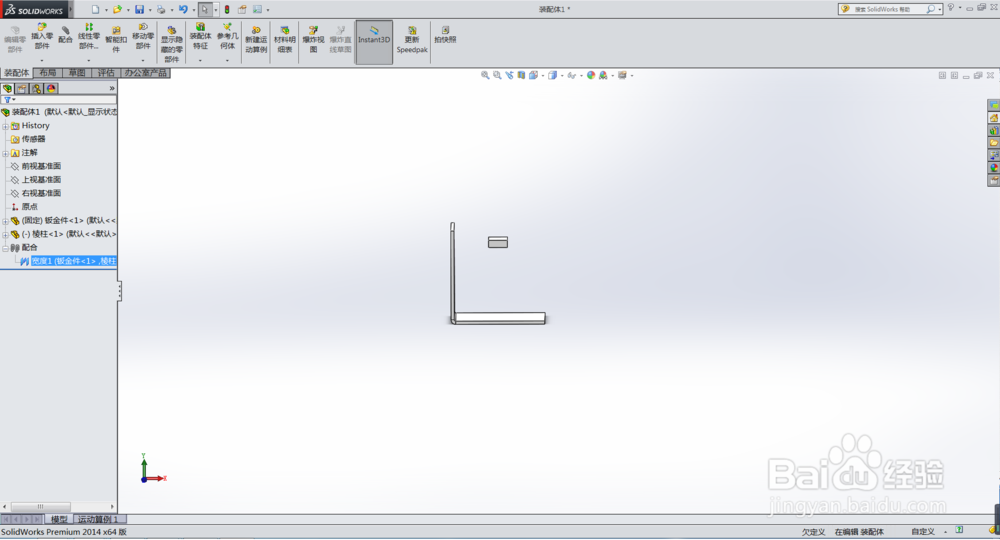Switch to the 办公室产品 ribbon tab
This screenshot has width=1000, height=540.
click(145, 73)
